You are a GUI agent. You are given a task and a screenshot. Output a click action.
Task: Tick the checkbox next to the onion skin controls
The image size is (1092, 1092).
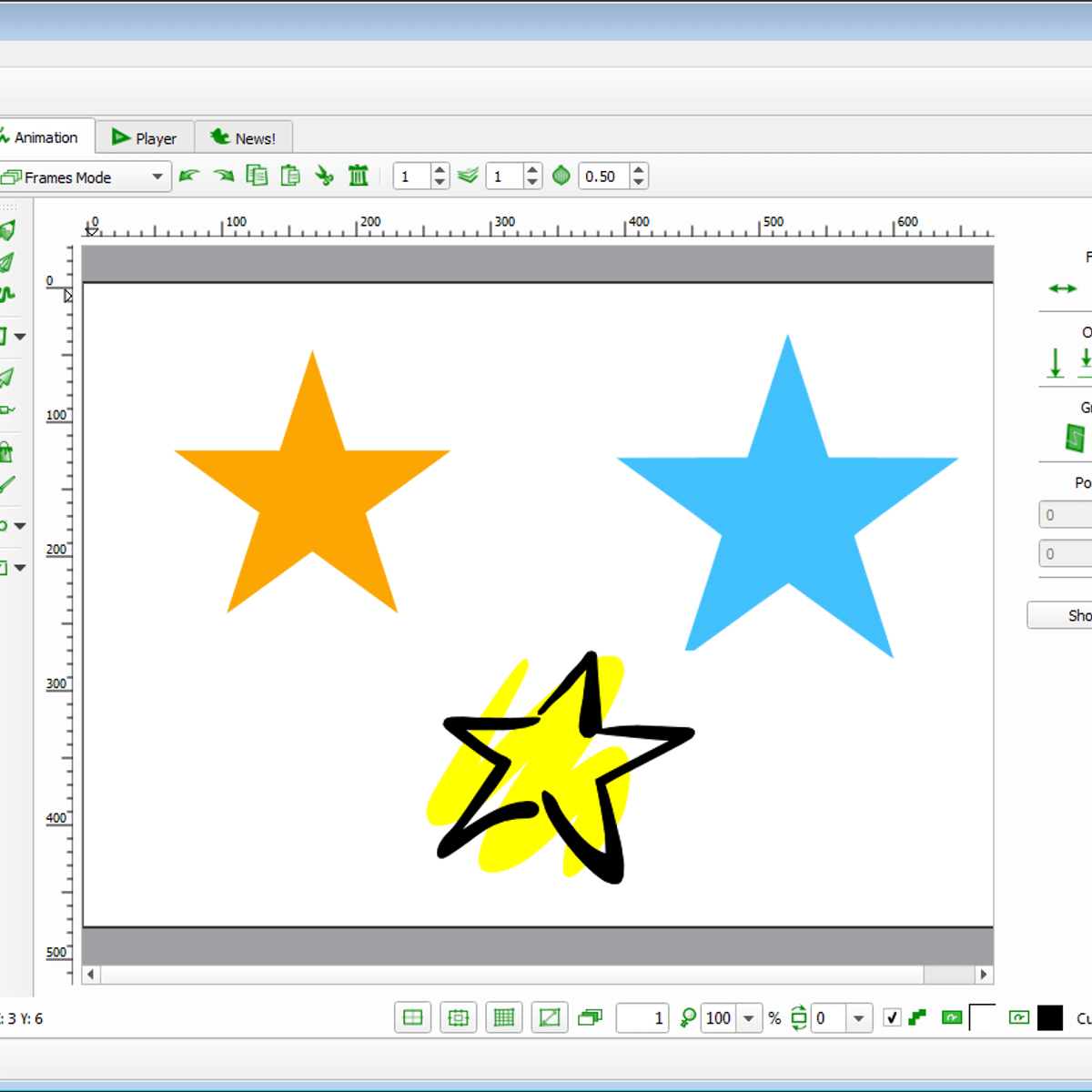892,1018
